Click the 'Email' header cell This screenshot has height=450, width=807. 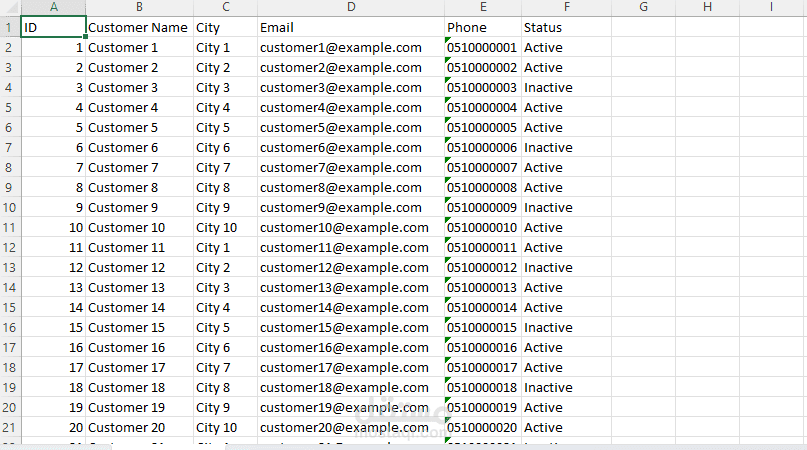[351, 27]
